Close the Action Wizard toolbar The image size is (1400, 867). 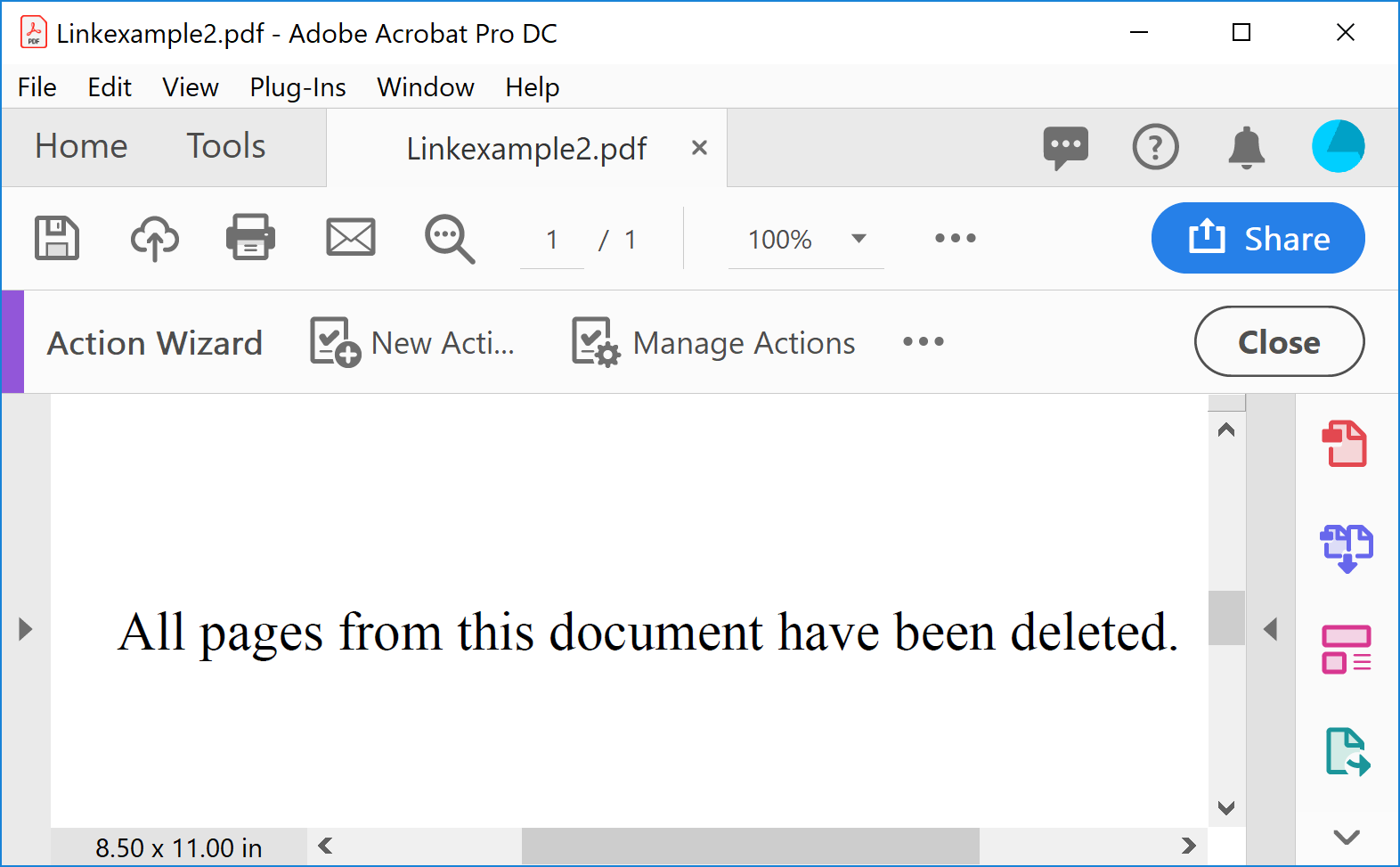pyautogui.click(x=1279, y=341)
